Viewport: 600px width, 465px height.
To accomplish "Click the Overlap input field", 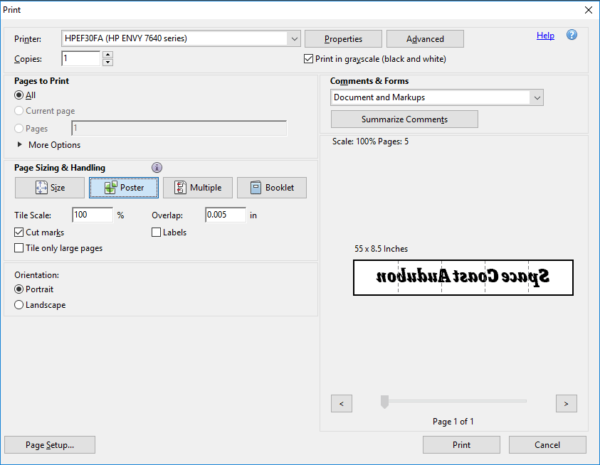I will 225,215.
